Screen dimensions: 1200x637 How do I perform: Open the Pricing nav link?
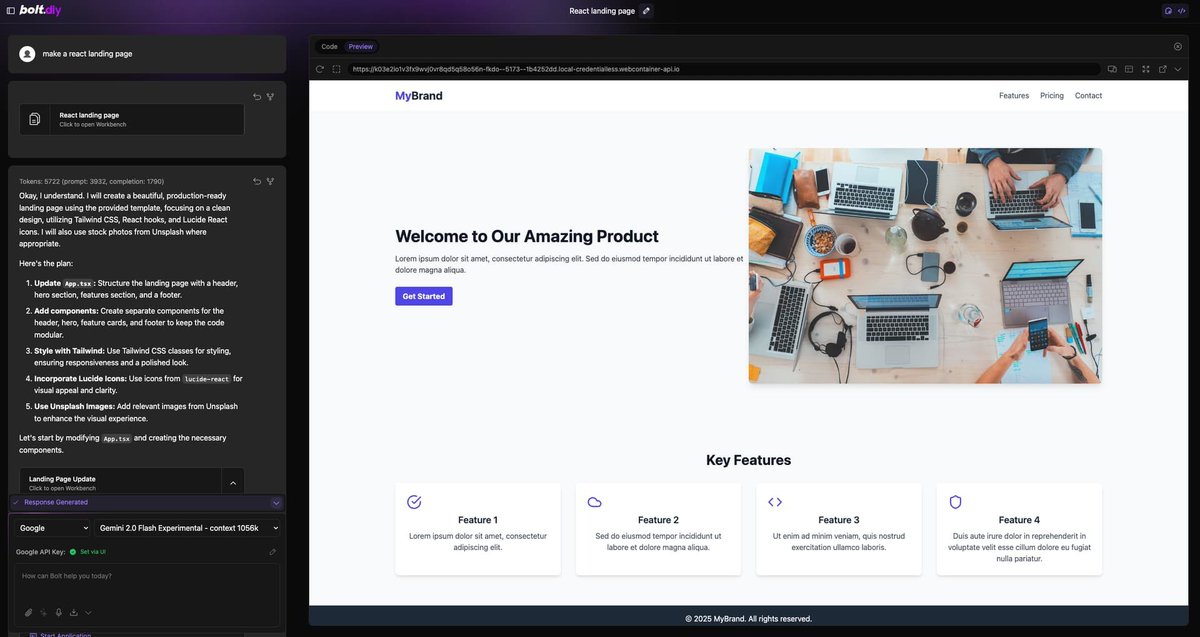[x=1052, y=96]
